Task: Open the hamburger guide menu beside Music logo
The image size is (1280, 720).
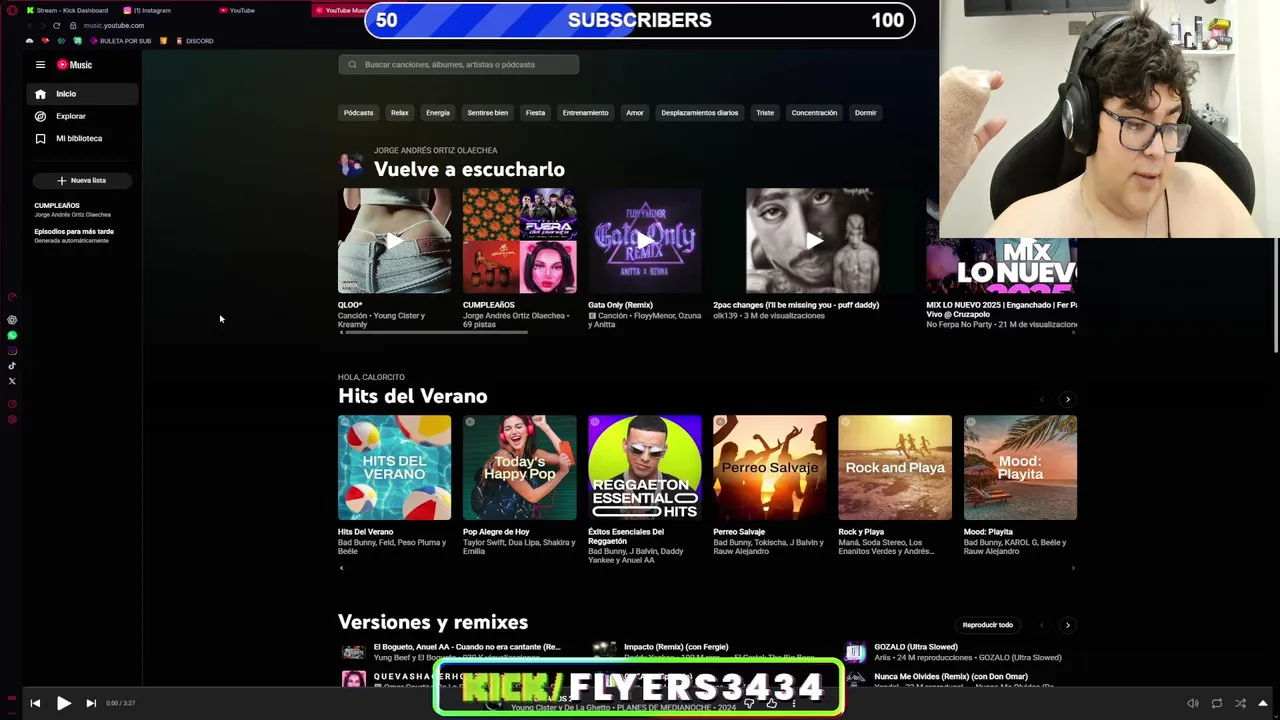Action: click(x=40, y=65)
